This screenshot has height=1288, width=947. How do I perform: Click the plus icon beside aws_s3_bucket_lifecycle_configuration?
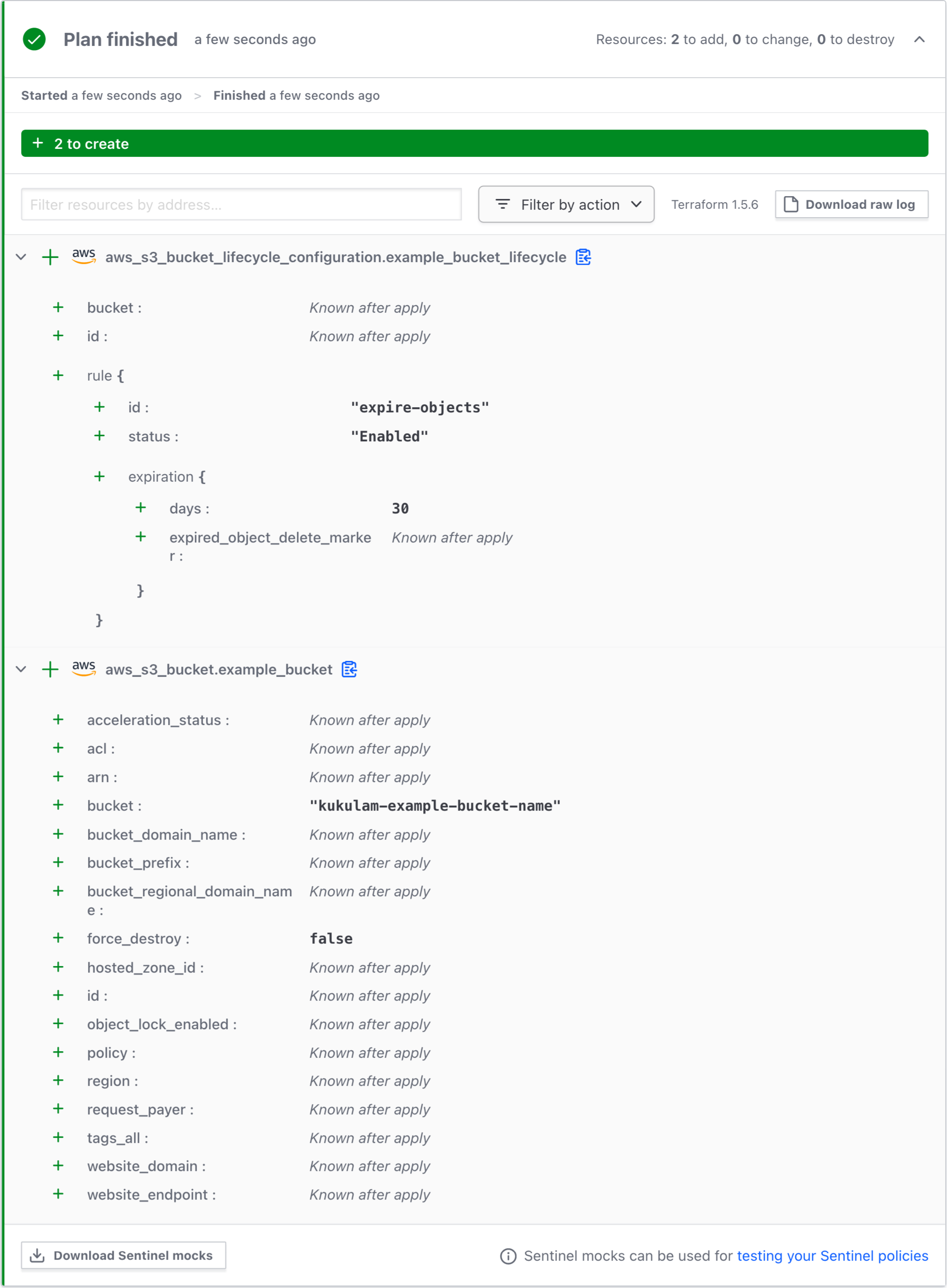51,257
